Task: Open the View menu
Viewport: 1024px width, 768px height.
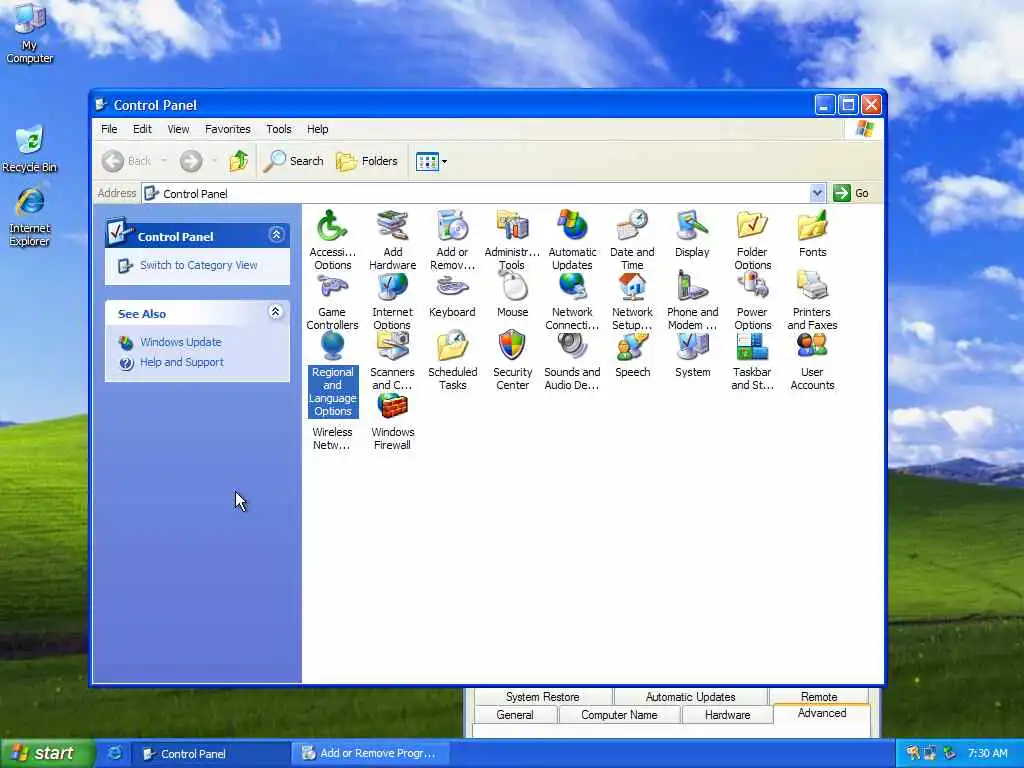Action: click(x=178, y=129)
